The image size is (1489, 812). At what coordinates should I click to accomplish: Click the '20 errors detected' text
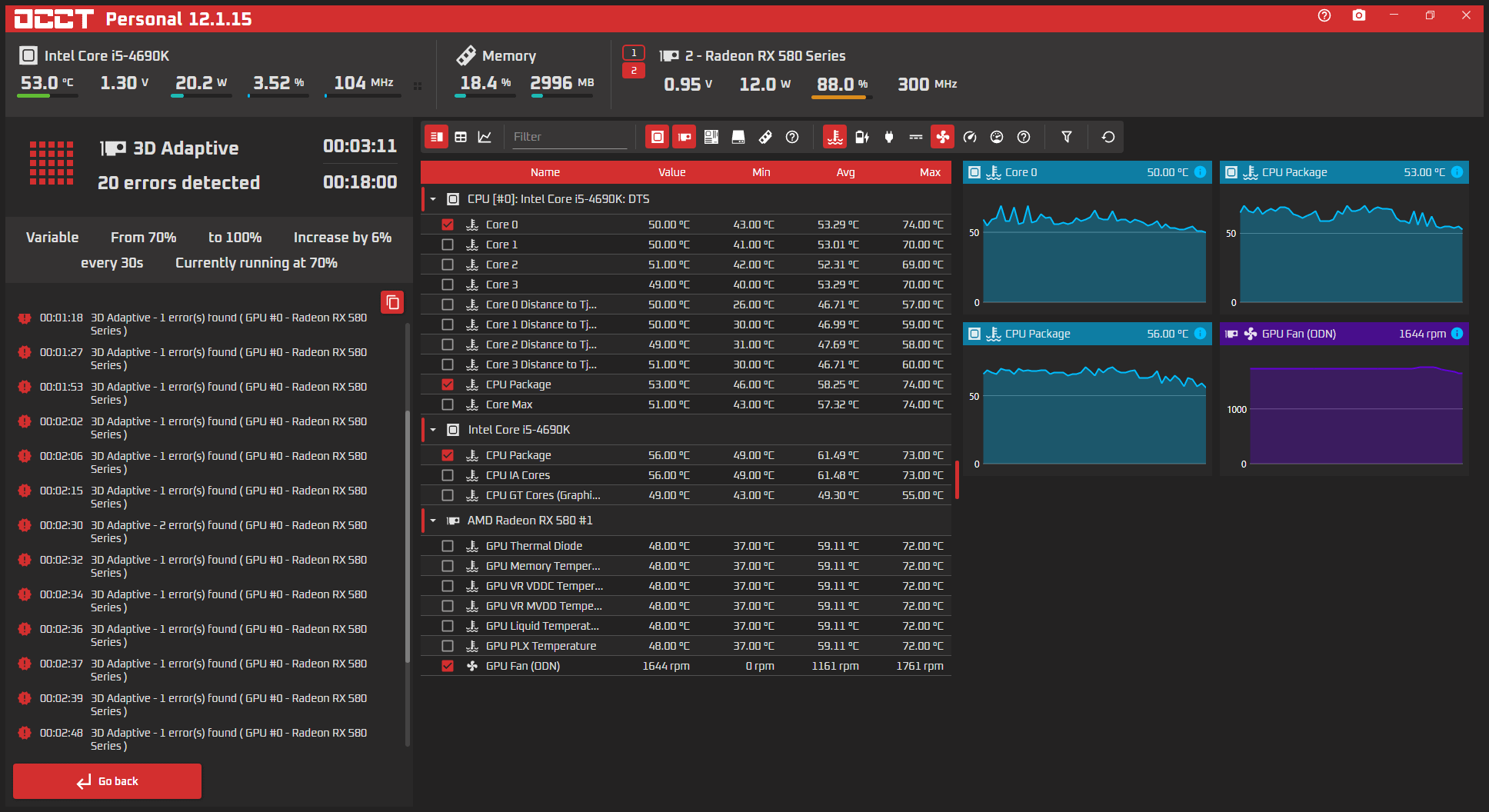pos(179,183)
